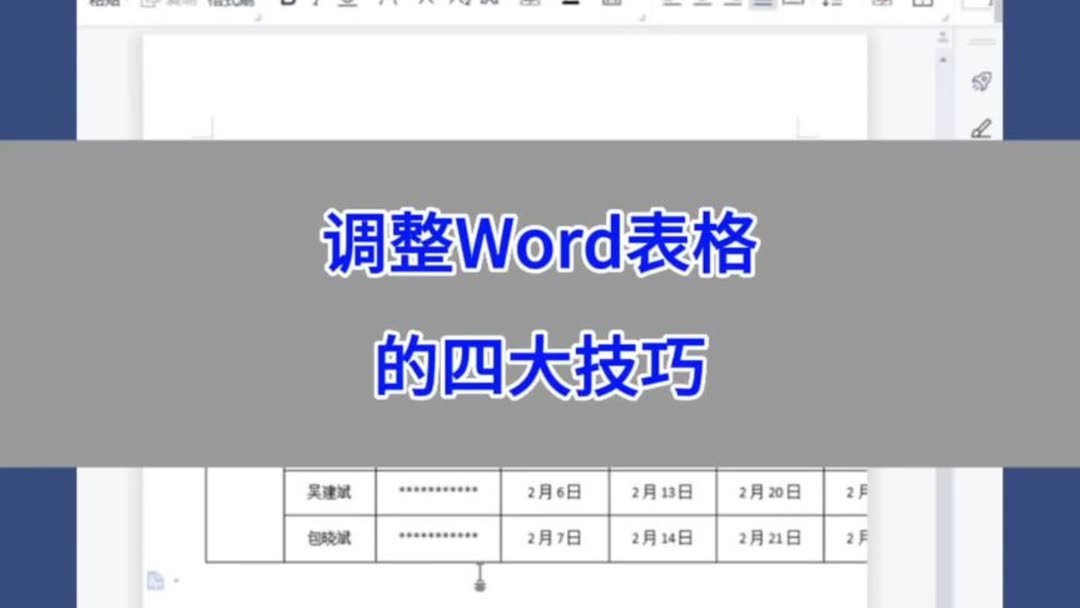Image resolution: width=1080 pixels, height=608 pixels.
Task: Select the ink pen icon in right sidebar
Action: coord(982,127)
